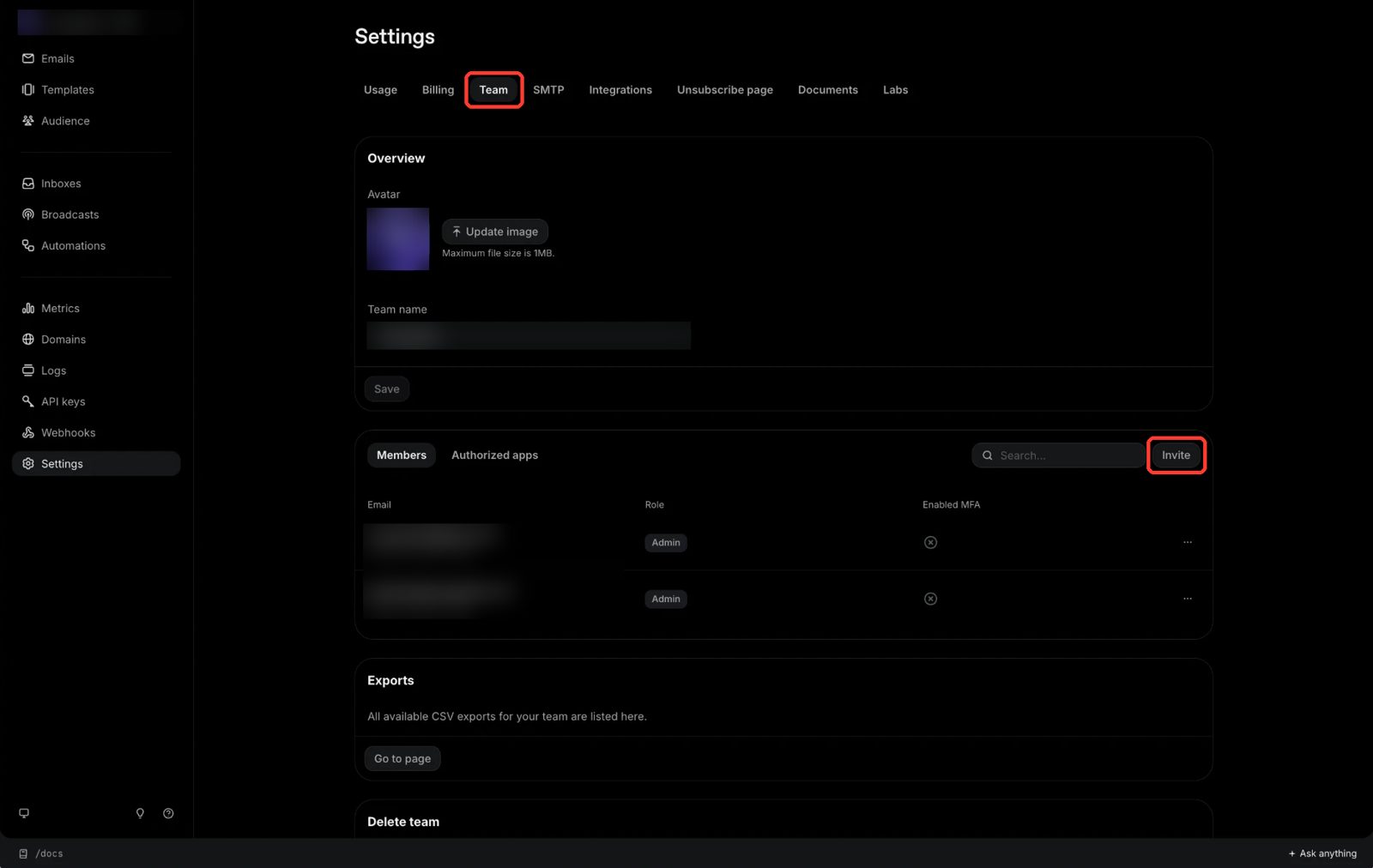
Task: Click Go to page under Exports
Action: [402, 759]
